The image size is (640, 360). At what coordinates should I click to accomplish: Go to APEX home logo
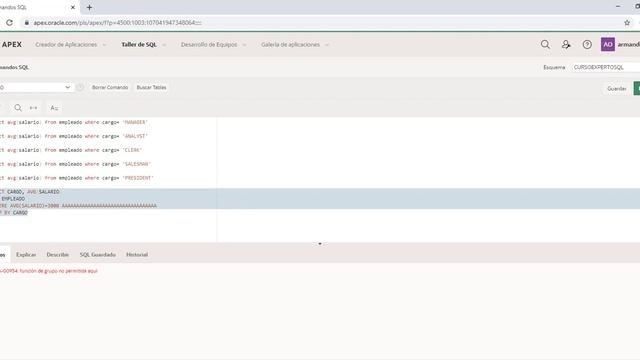click(11, 44)
